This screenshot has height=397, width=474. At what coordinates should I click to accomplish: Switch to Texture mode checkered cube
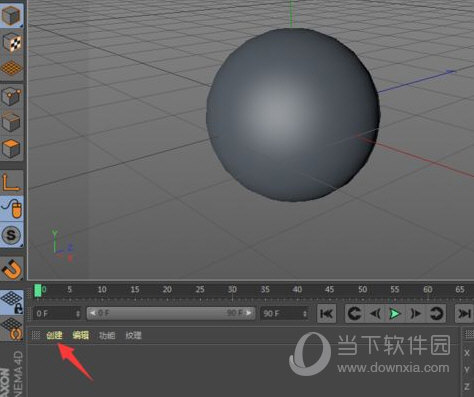pos(12,42)
